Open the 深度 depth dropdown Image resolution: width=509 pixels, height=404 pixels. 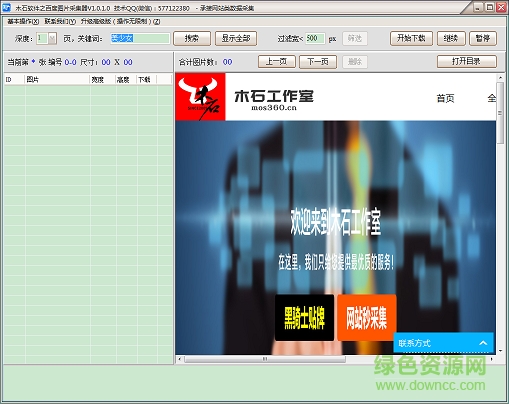[x=52, y=39]
